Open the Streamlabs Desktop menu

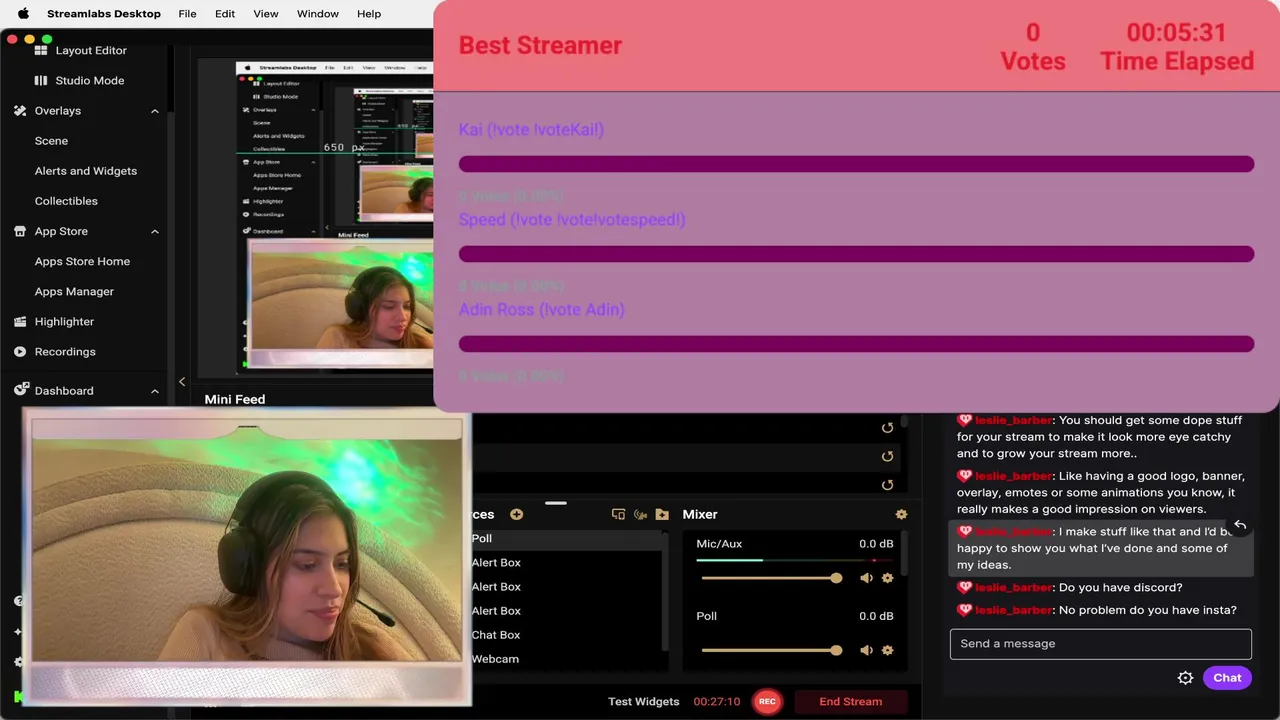click(x=104, y=14)
